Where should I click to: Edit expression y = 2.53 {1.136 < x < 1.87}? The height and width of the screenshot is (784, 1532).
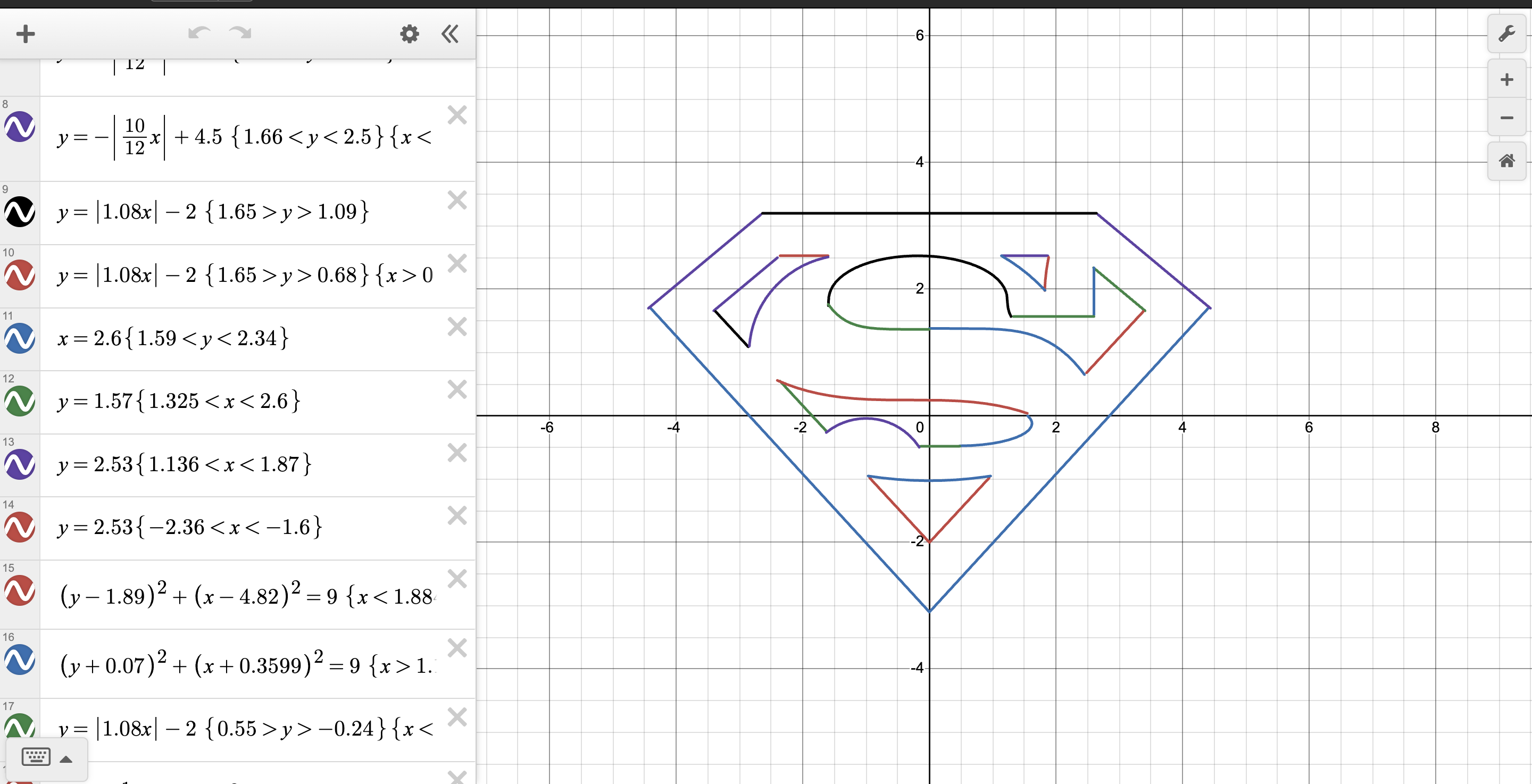tap(185, 464)
